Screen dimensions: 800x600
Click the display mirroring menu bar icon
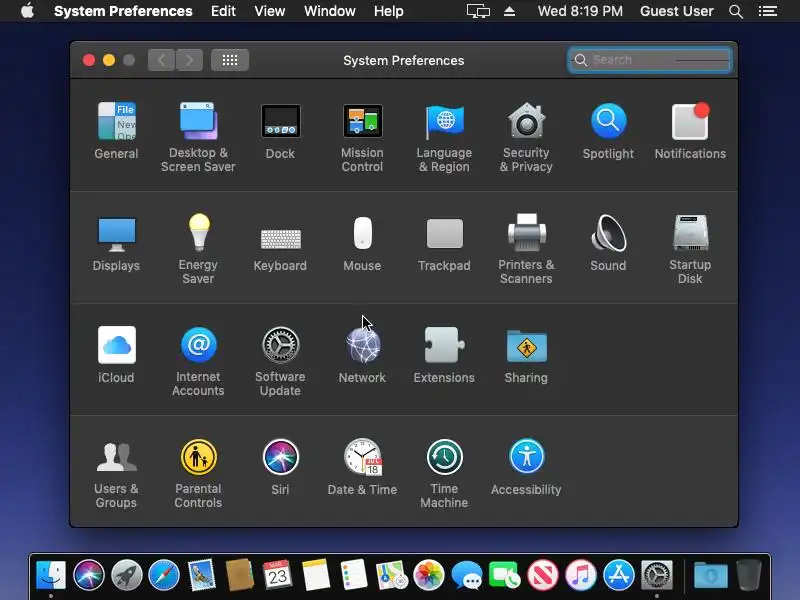478,11
